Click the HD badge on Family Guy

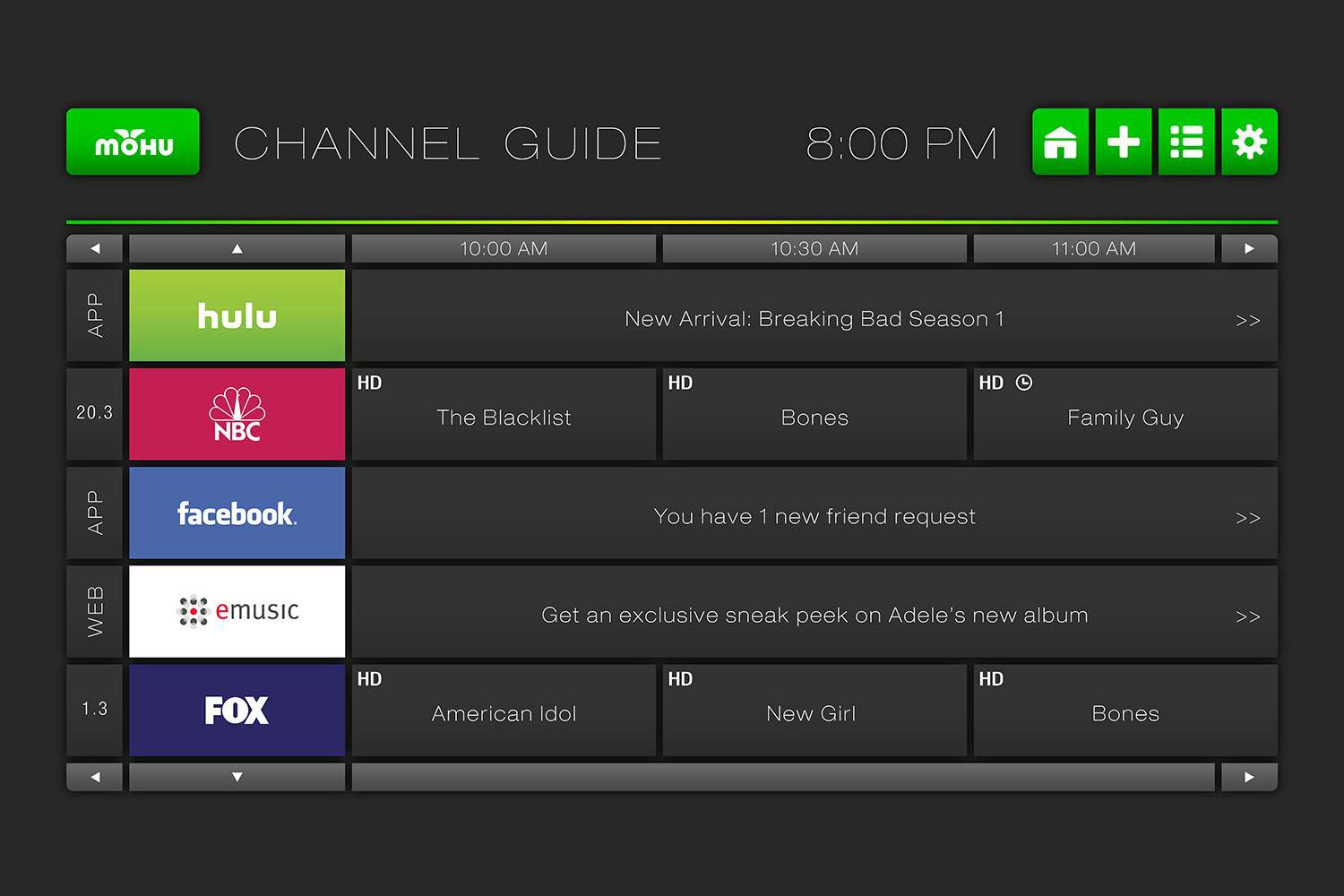pyautogui.click(x=991, y=383)
